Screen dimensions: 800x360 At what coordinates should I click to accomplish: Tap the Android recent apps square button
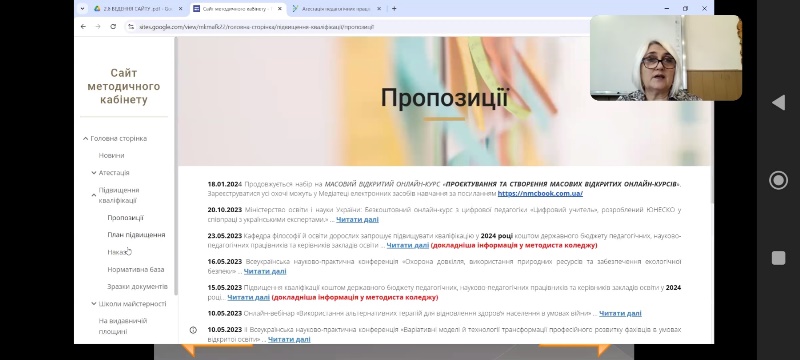pyautogui.click(x=778, y=258)
